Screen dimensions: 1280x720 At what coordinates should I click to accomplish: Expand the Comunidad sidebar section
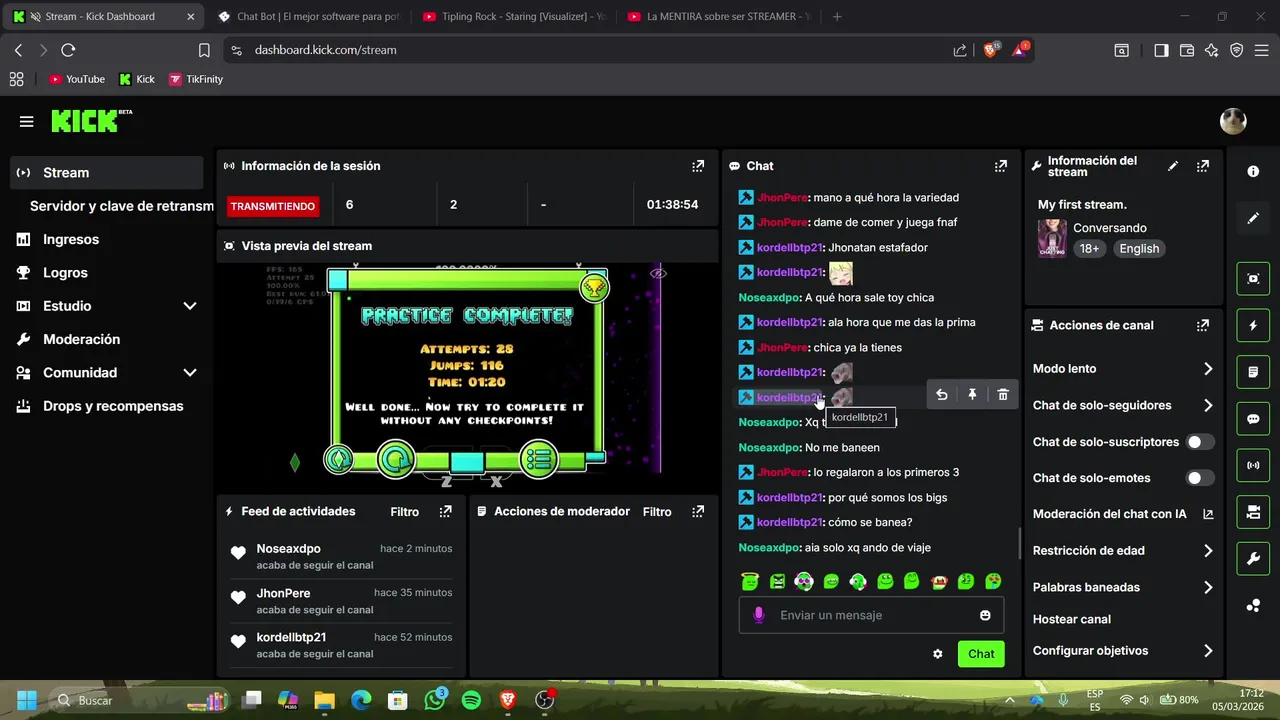pos(190,373)
